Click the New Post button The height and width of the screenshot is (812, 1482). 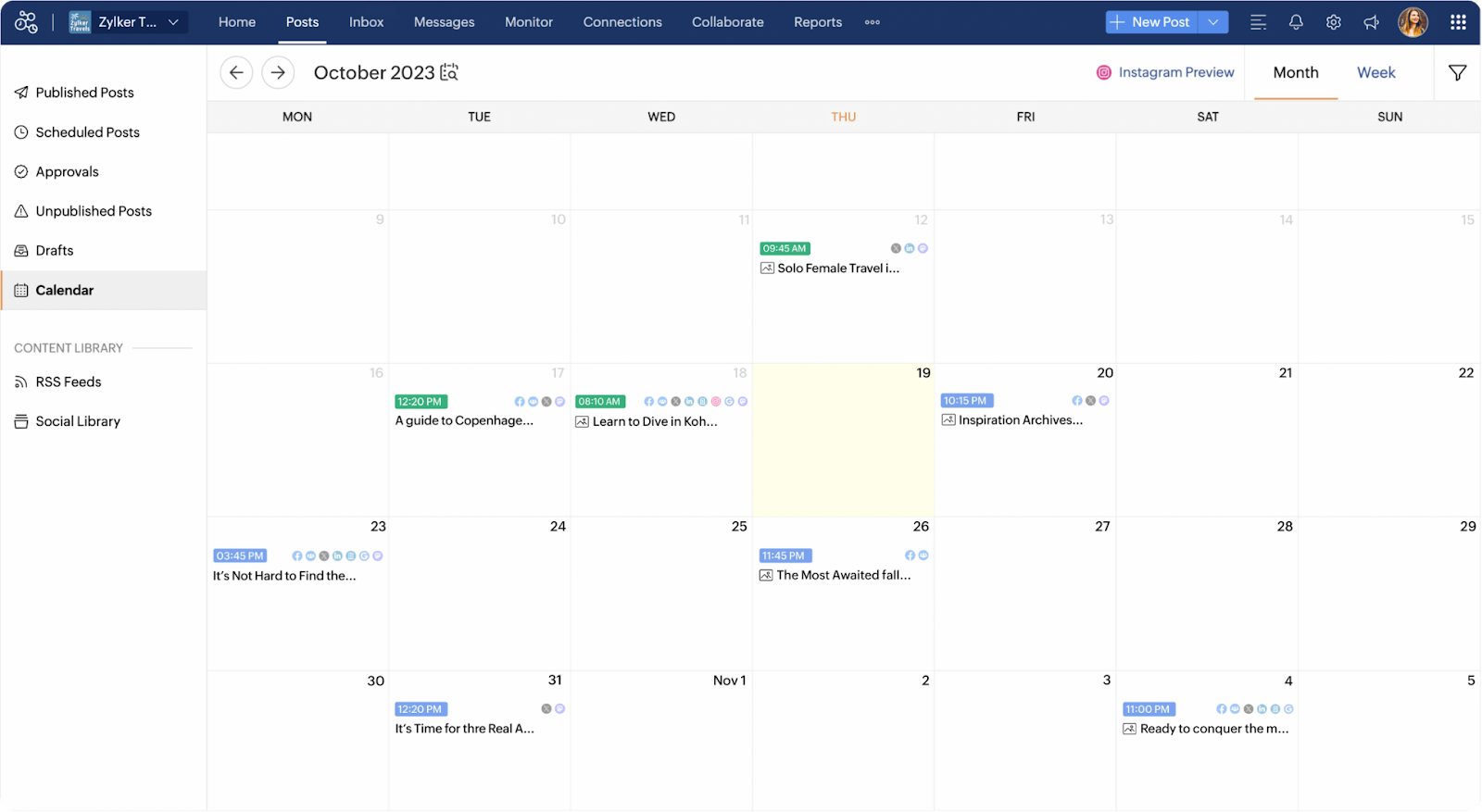coord(1151,22)
